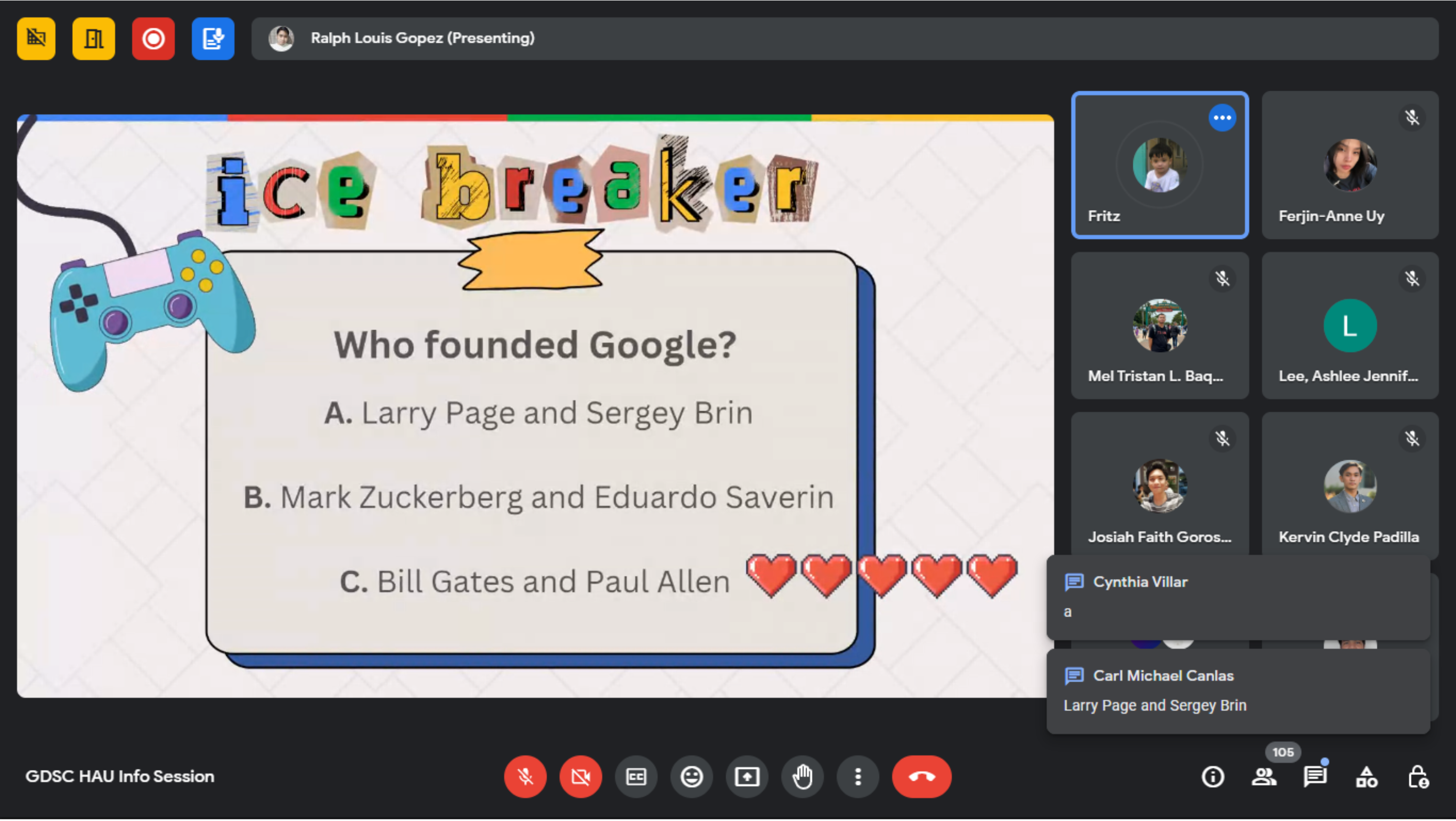Open more options on Fritz tile

[x=1222, y=117]
